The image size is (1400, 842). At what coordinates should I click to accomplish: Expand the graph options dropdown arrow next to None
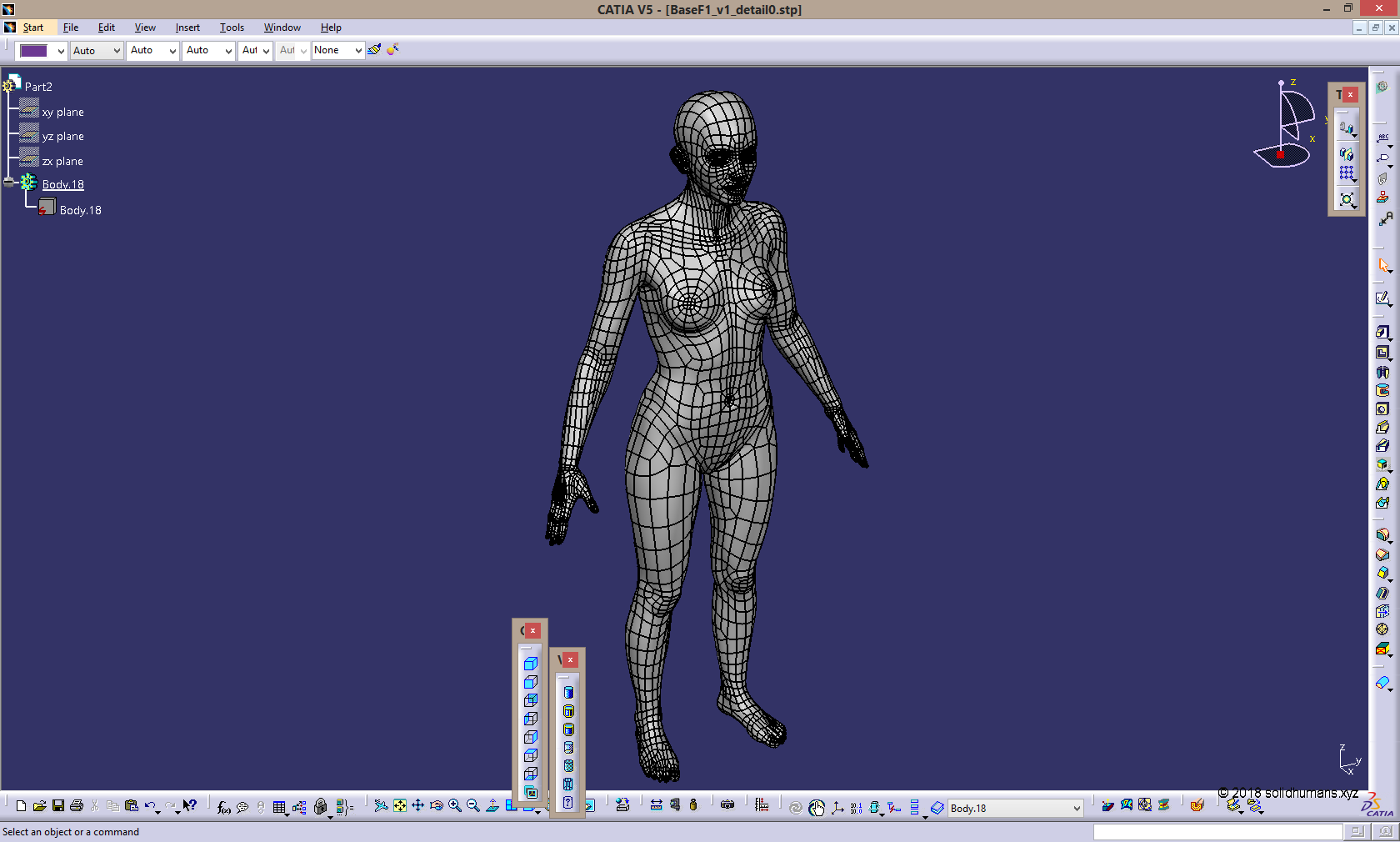pos(357,50)
